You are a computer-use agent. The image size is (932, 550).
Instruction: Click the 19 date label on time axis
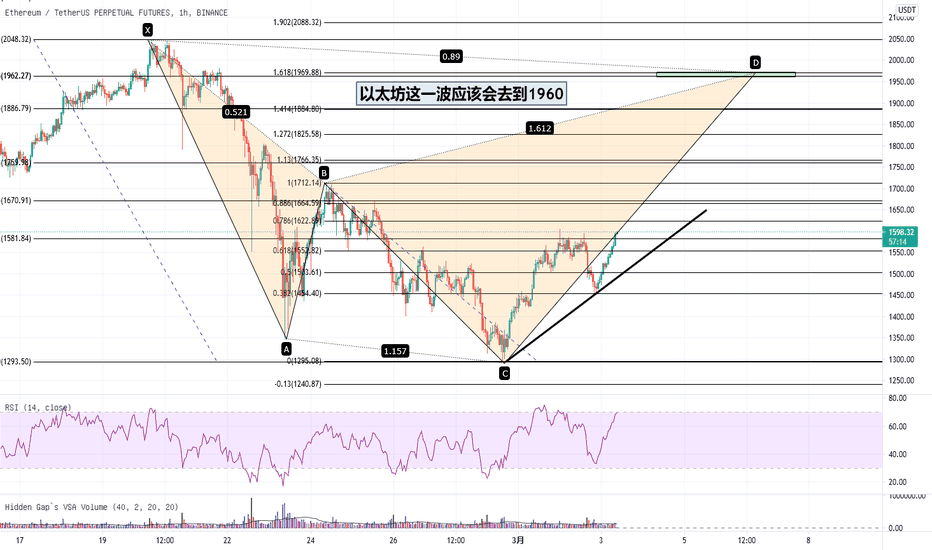coord(102,540)
